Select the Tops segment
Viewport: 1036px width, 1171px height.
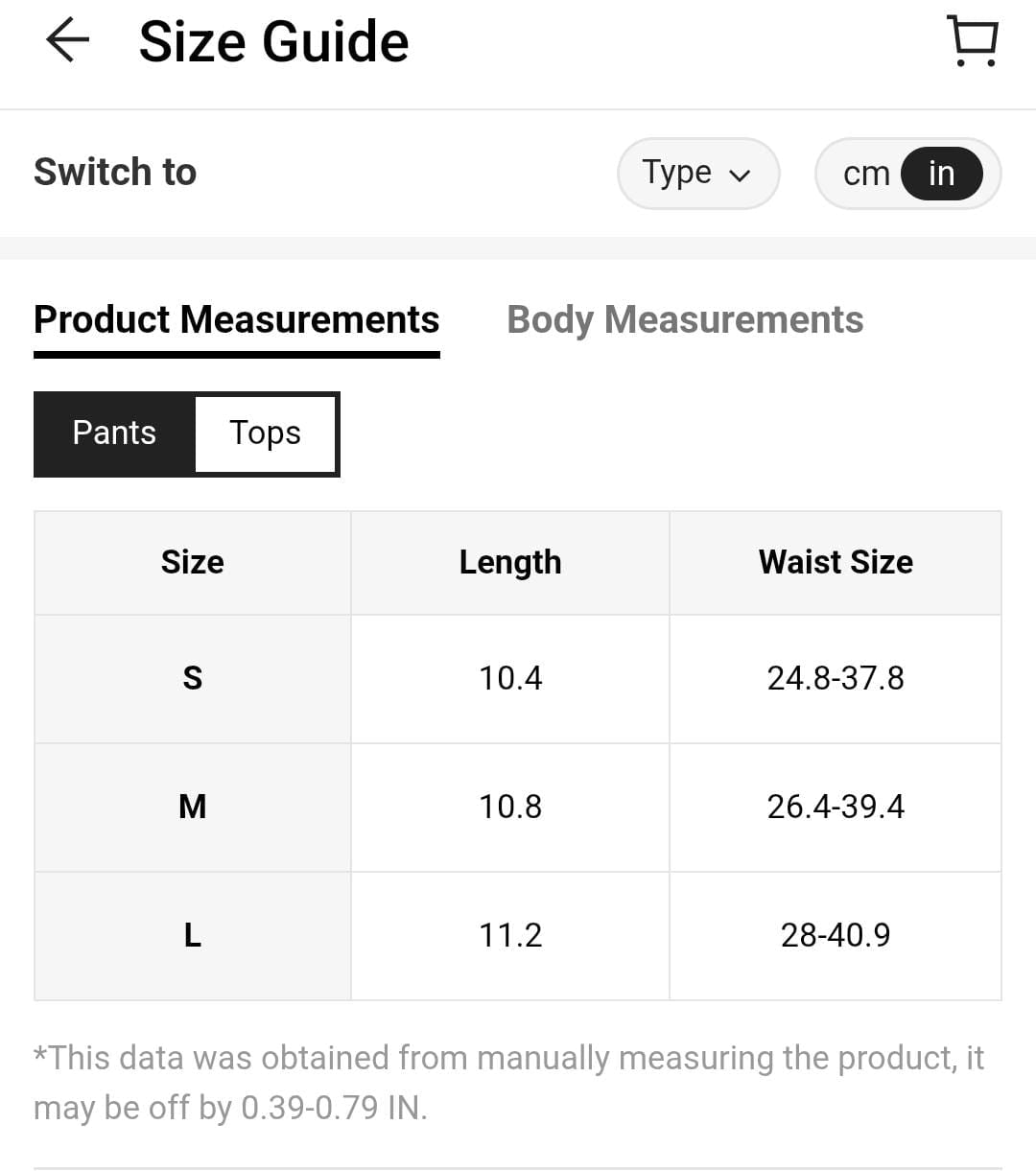(x=265, y=433)
